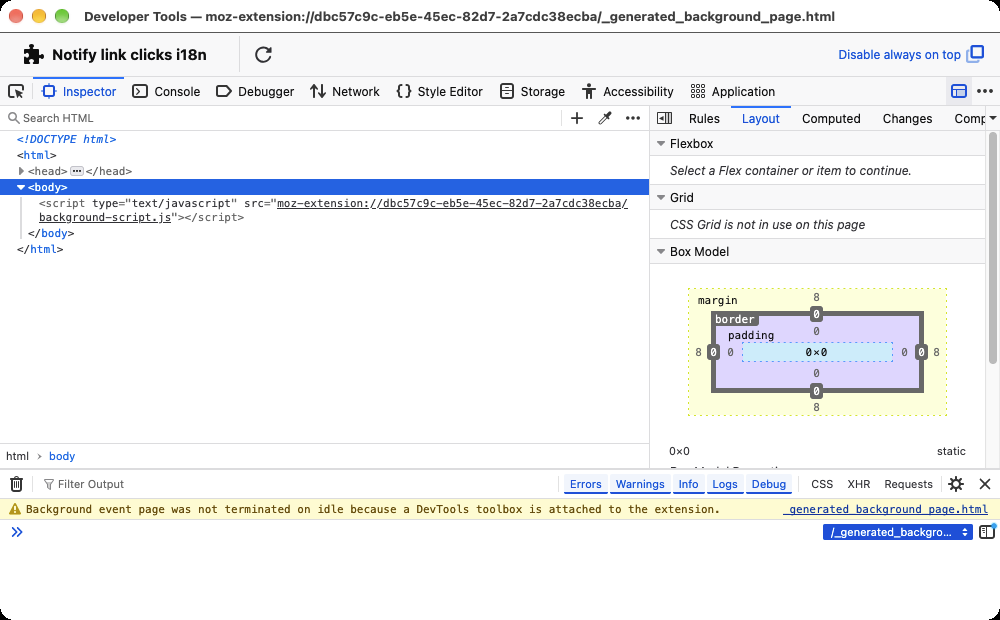Screen dimensions: 1000x620
Task: Open the evaluation context selector dropdown
Action: tap(897, 532)
